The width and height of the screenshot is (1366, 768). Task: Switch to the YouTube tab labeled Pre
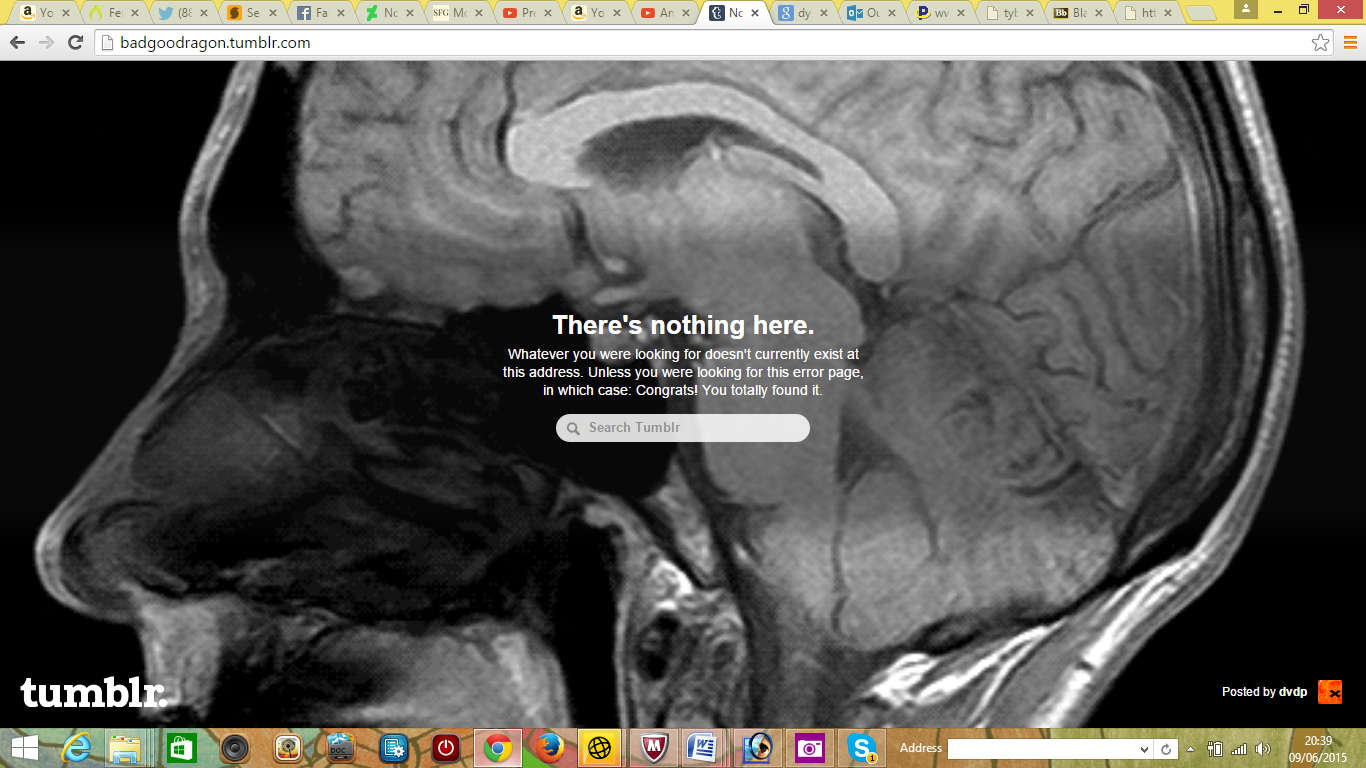pyautogui.click(x=527, y=13)
